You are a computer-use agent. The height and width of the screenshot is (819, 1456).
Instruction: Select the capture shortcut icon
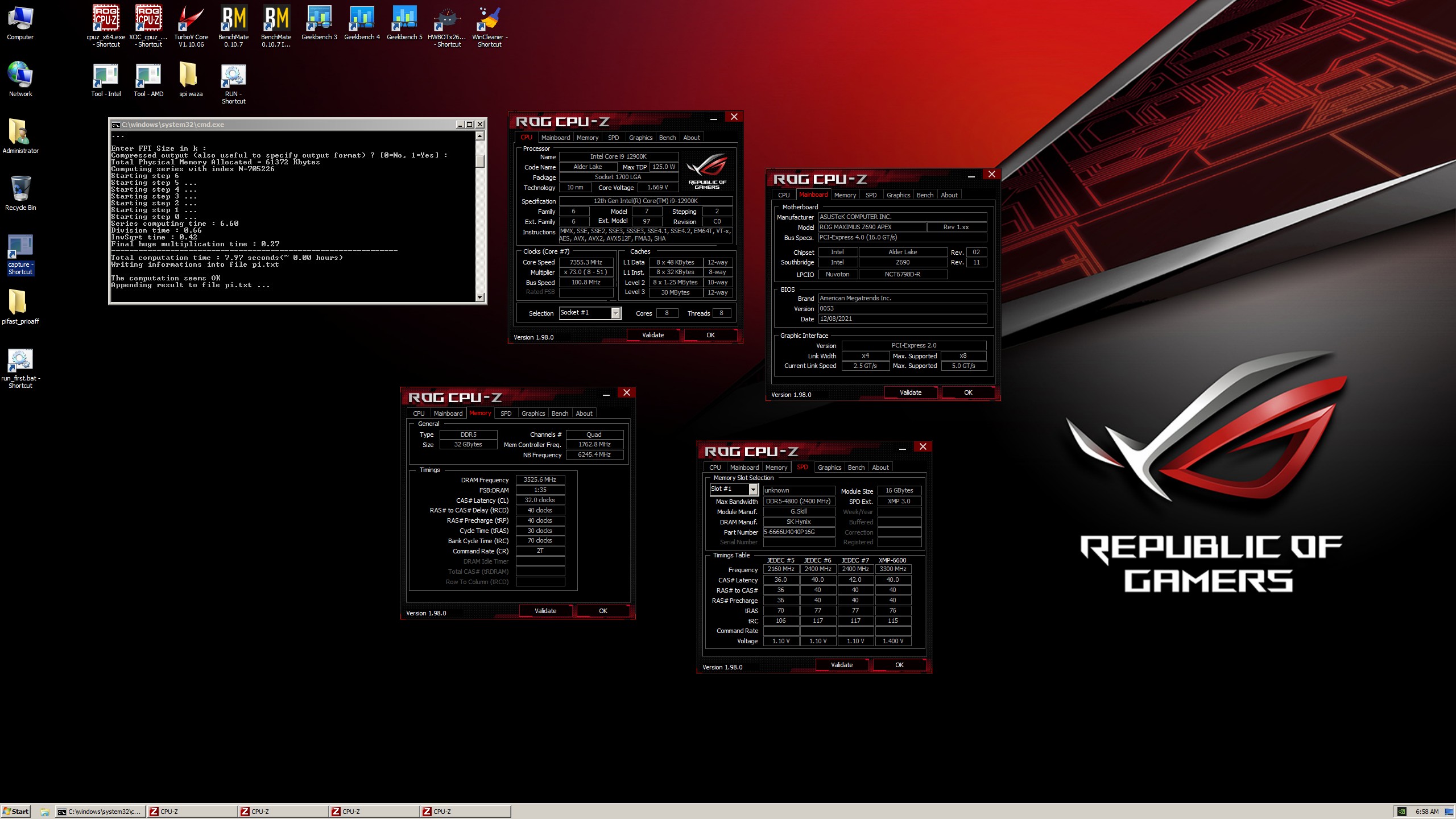[20, 254]
